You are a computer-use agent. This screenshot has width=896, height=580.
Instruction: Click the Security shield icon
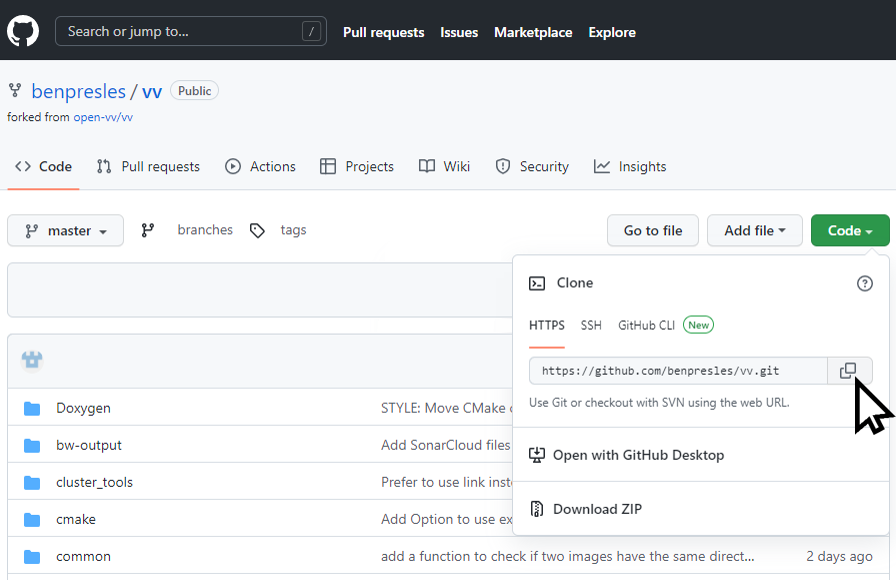click(x=503, y=166)
